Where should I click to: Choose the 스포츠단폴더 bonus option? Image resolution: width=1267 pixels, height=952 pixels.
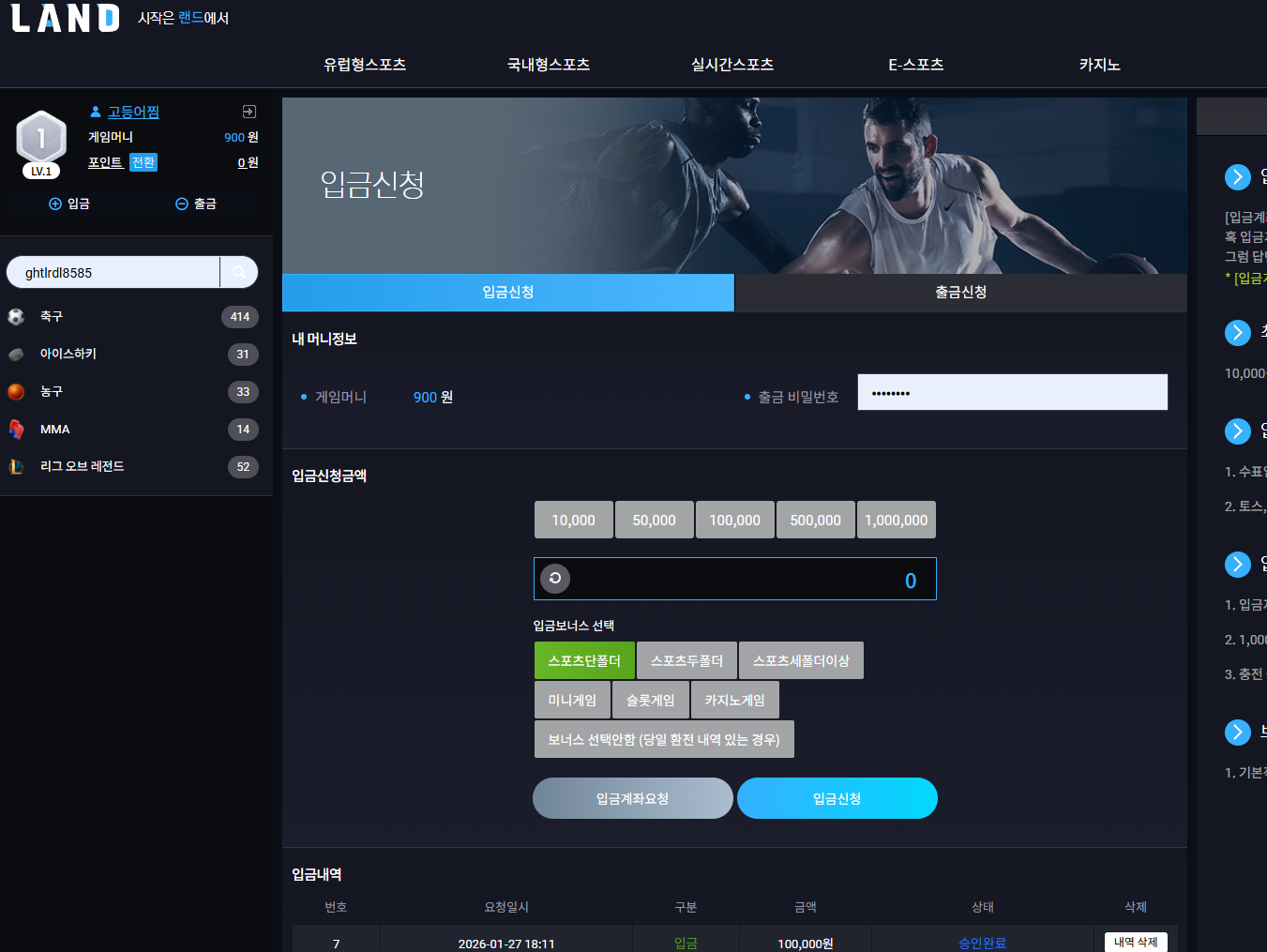click(584, 660)
